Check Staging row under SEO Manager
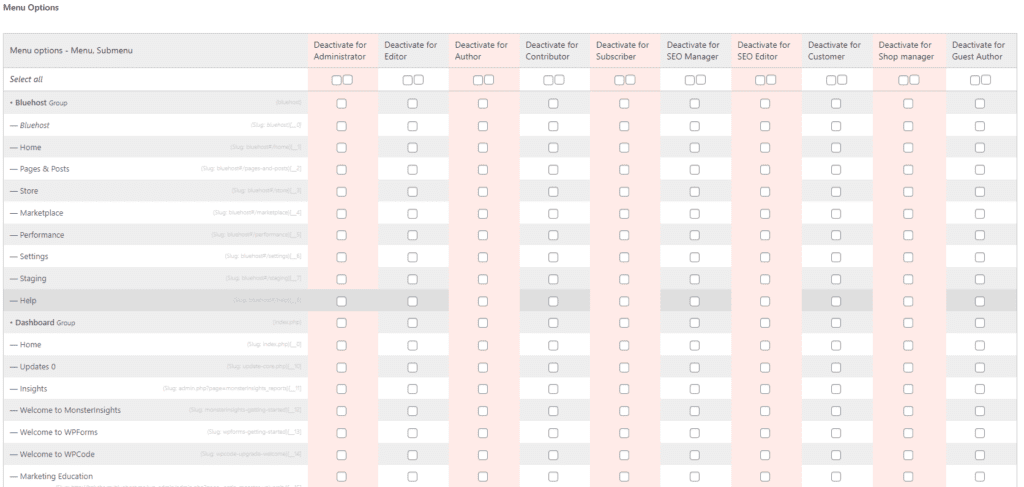This screenshot has height=487, width=1024. (694, 279)
